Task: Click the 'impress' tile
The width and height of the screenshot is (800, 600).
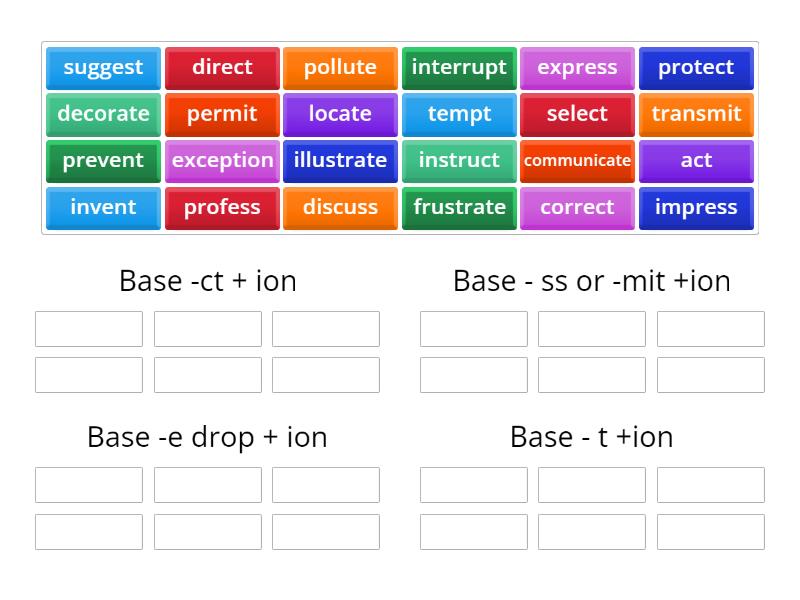Action: 696,208
